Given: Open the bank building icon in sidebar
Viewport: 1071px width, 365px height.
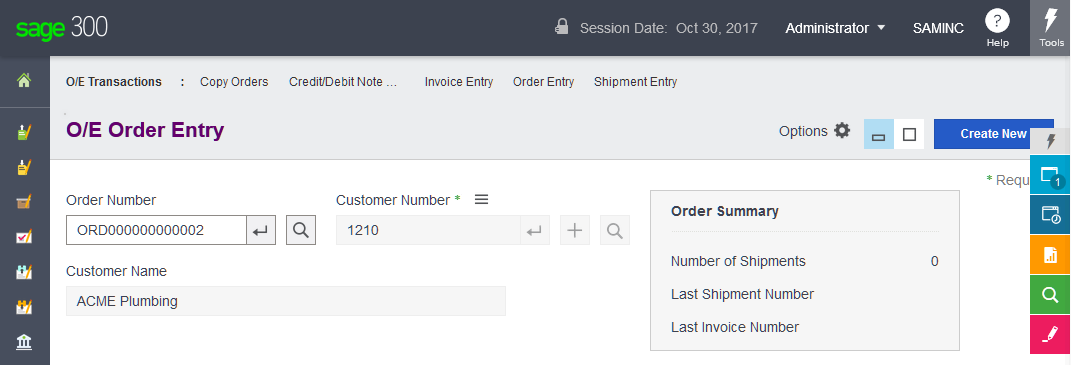Looking at the screenshot, I should [x=24, y=341].
